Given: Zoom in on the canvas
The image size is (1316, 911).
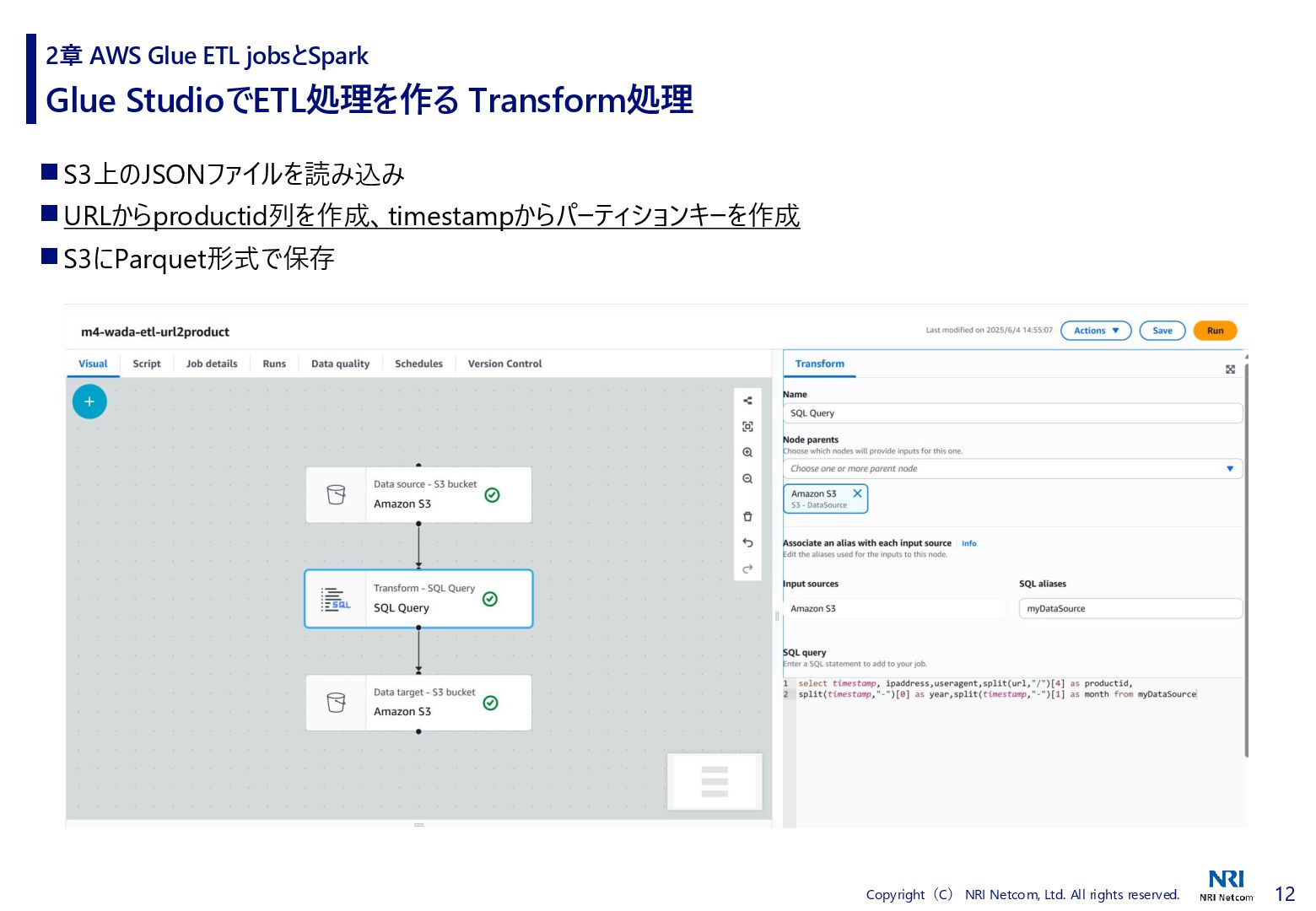Looking at the screenshot, I should coord(747,453).
